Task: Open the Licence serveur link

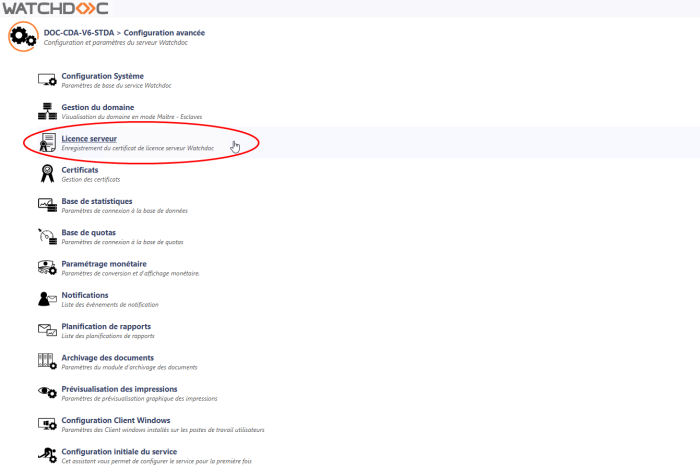Action: [89, 138]
